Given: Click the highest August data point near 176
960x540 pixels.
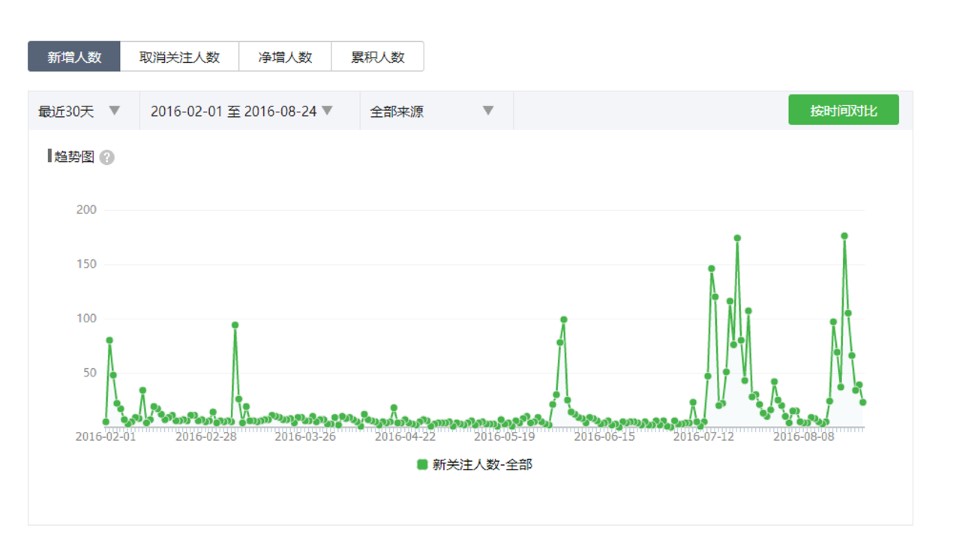Looking at the screenshot, I should click(x=844, y=236).
